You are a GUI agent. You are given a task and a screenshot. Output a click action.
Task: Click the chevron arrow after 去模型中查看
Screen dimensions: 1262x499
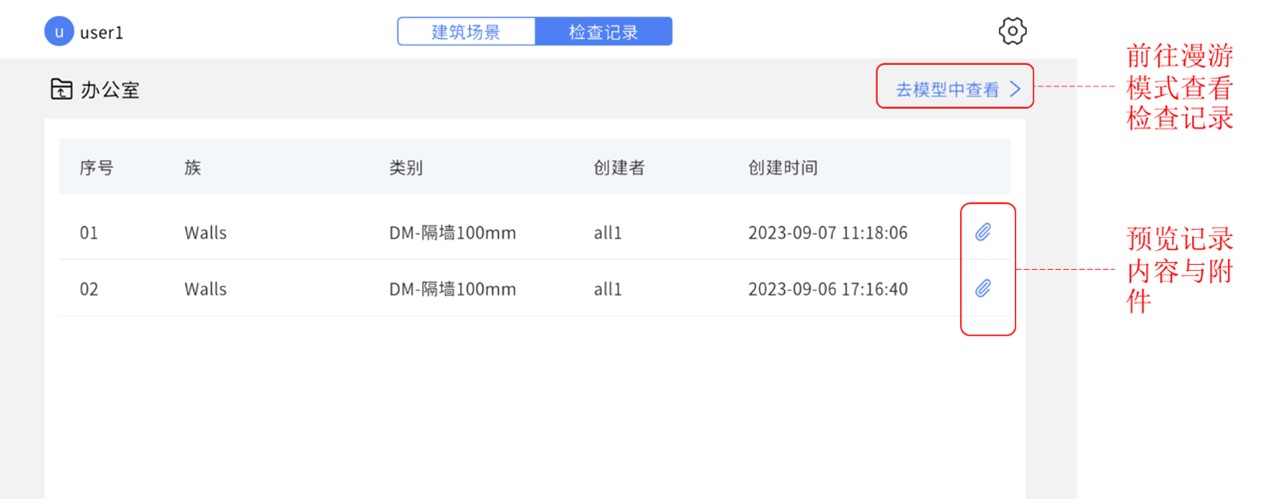(1015, 89)
